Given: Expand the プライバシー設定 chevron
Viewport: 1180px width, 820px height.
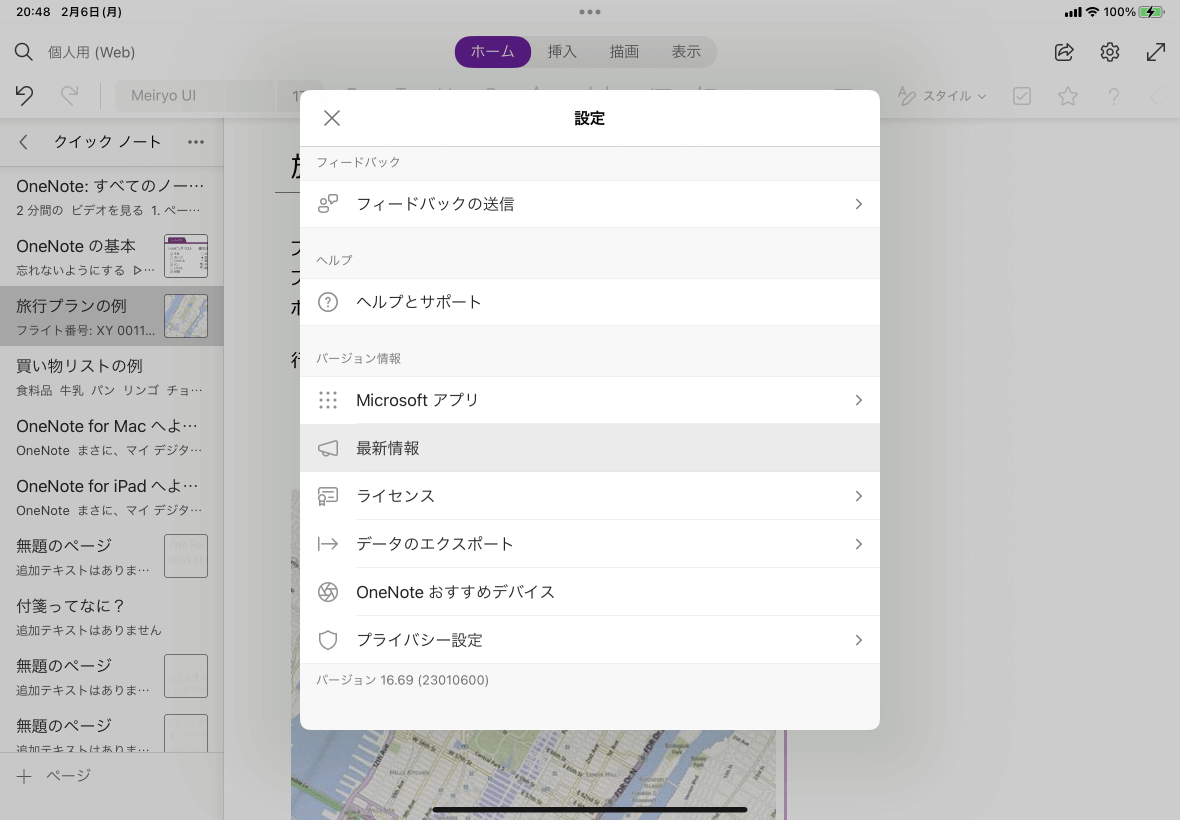Looking at the screenshot, I should point(858,640).
